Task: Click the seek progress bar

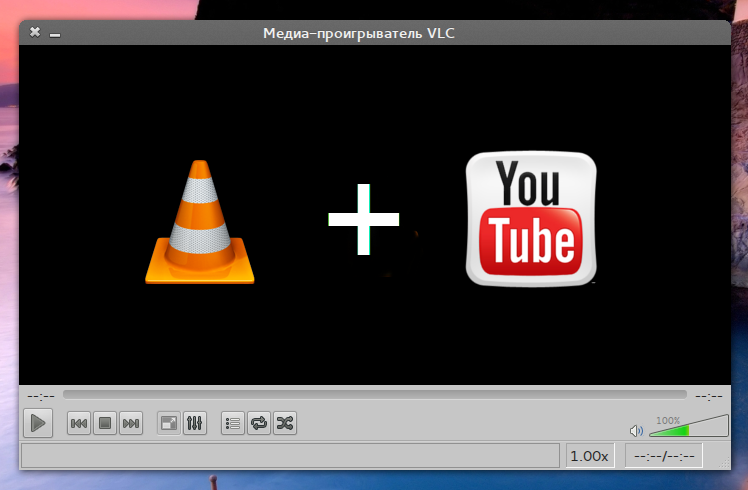Action: point(374,395)
